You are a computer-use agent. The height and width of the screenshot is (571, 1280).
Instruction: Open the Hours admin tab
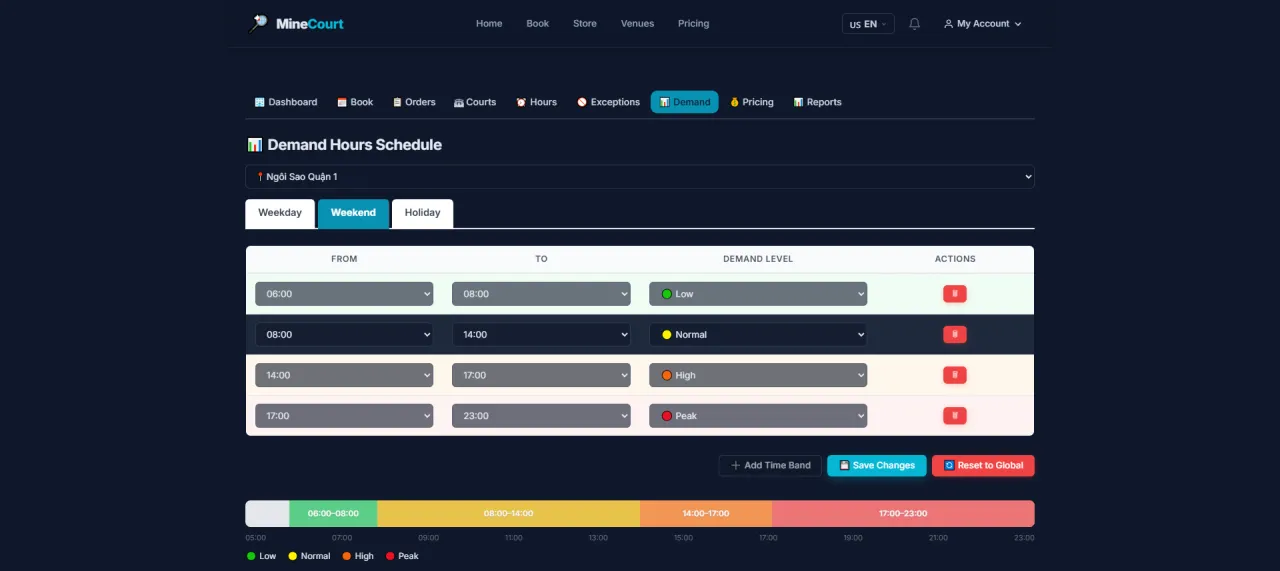(x=536, y=102)
